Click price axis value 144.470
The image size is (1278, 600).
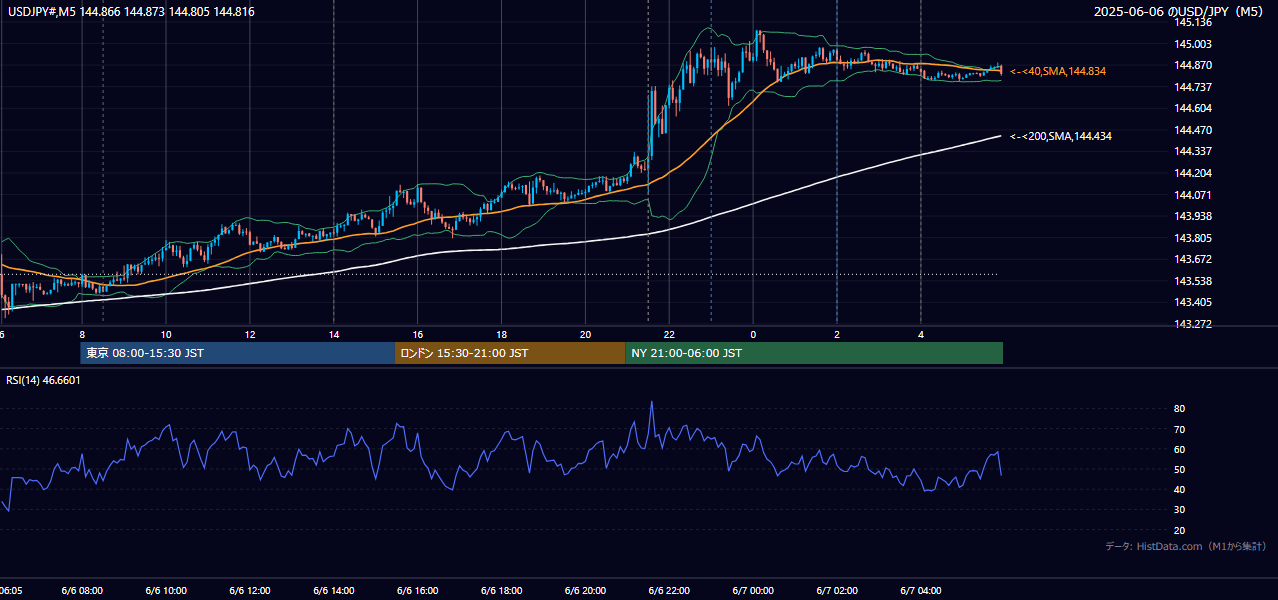[x=1192, y=130]
